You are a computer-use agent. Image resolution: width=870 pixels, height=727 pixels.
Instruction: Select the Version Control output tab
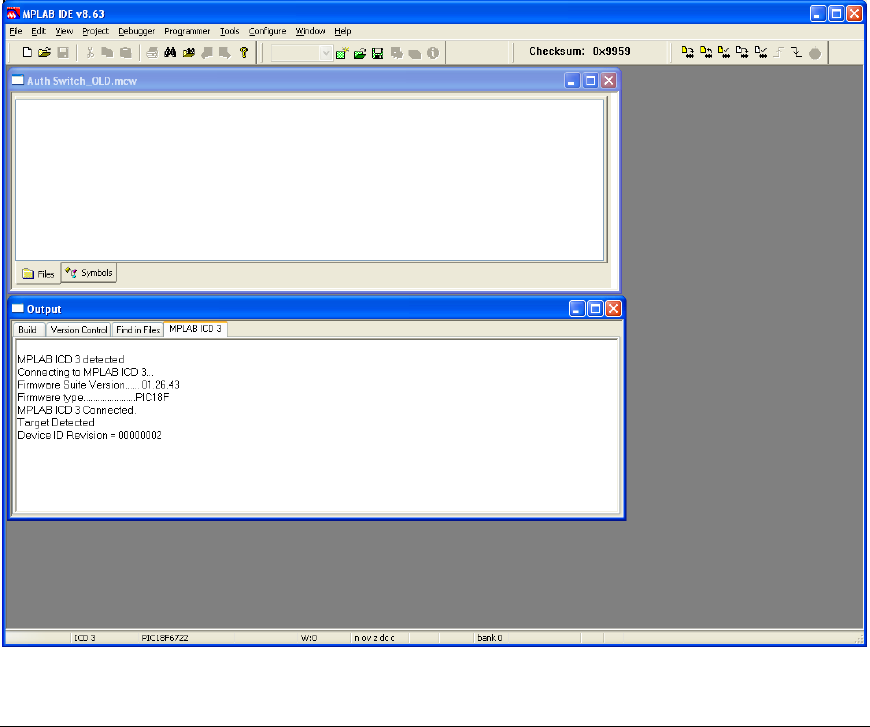pos(78,330)
